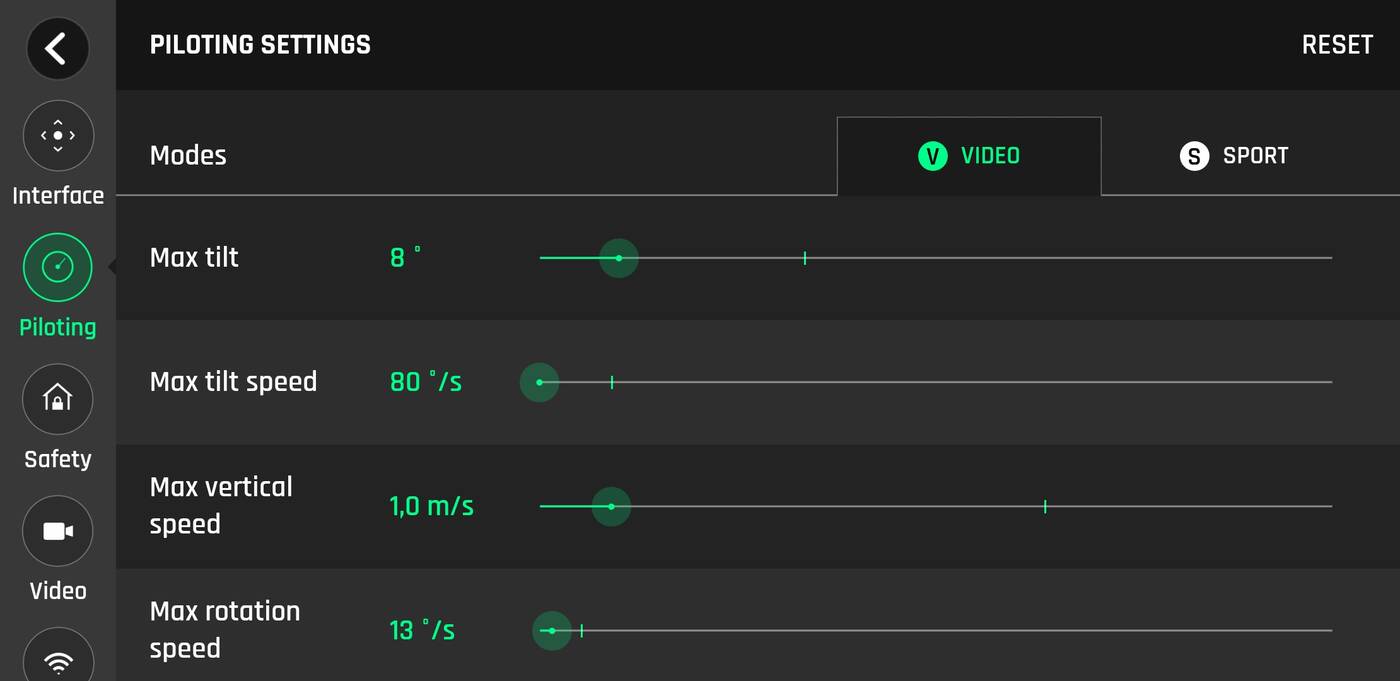This screenshot has height=681, width=1400.
Task: Go back using the arrow button
Action: click(57, 48)
